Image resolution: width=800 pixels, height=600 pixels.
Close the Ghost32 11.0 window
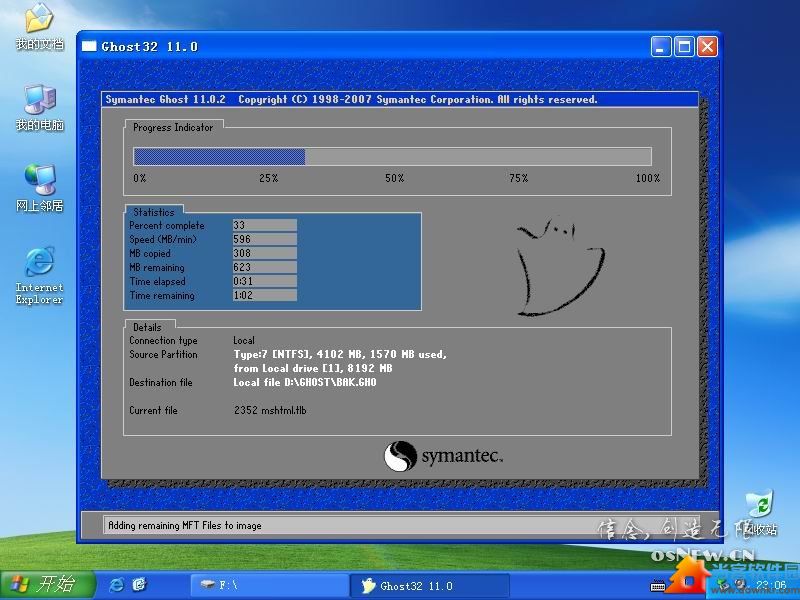pos(708,46)
